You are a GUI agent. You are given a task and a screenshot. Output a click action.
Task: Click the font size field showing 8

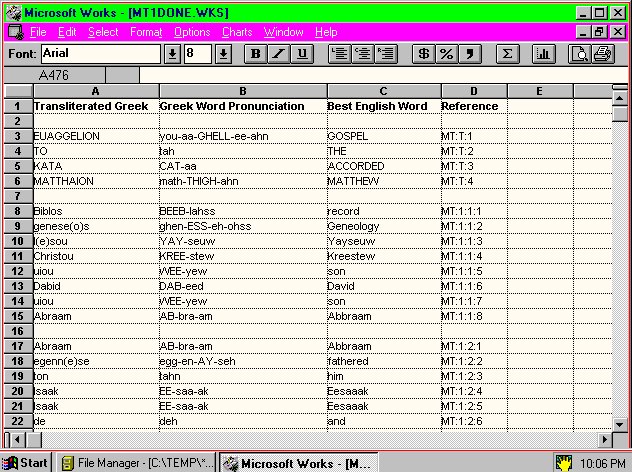coord(198,54)
